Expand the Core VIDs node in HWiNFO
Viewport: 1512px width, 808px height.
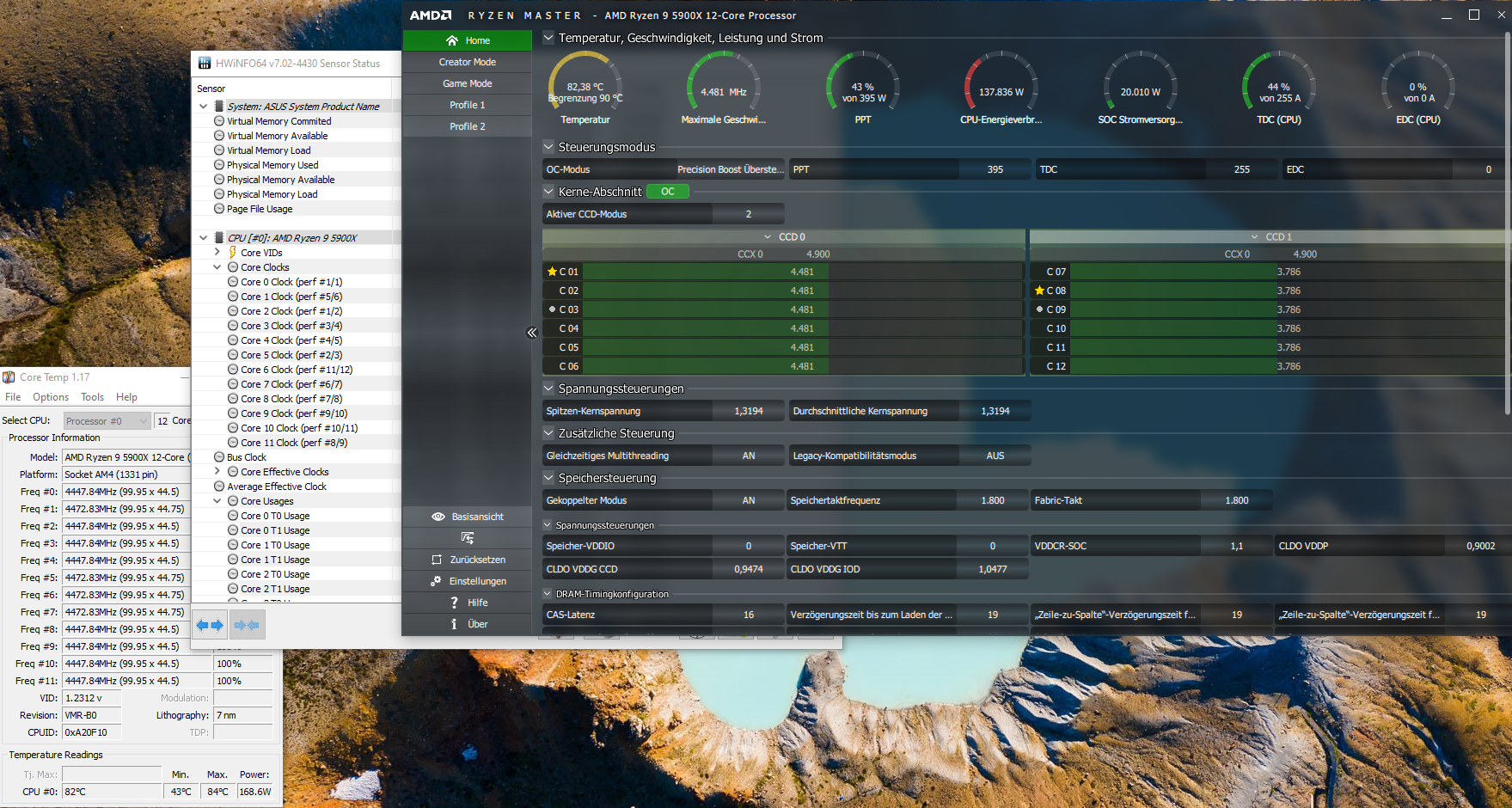[x=217, y=253]
